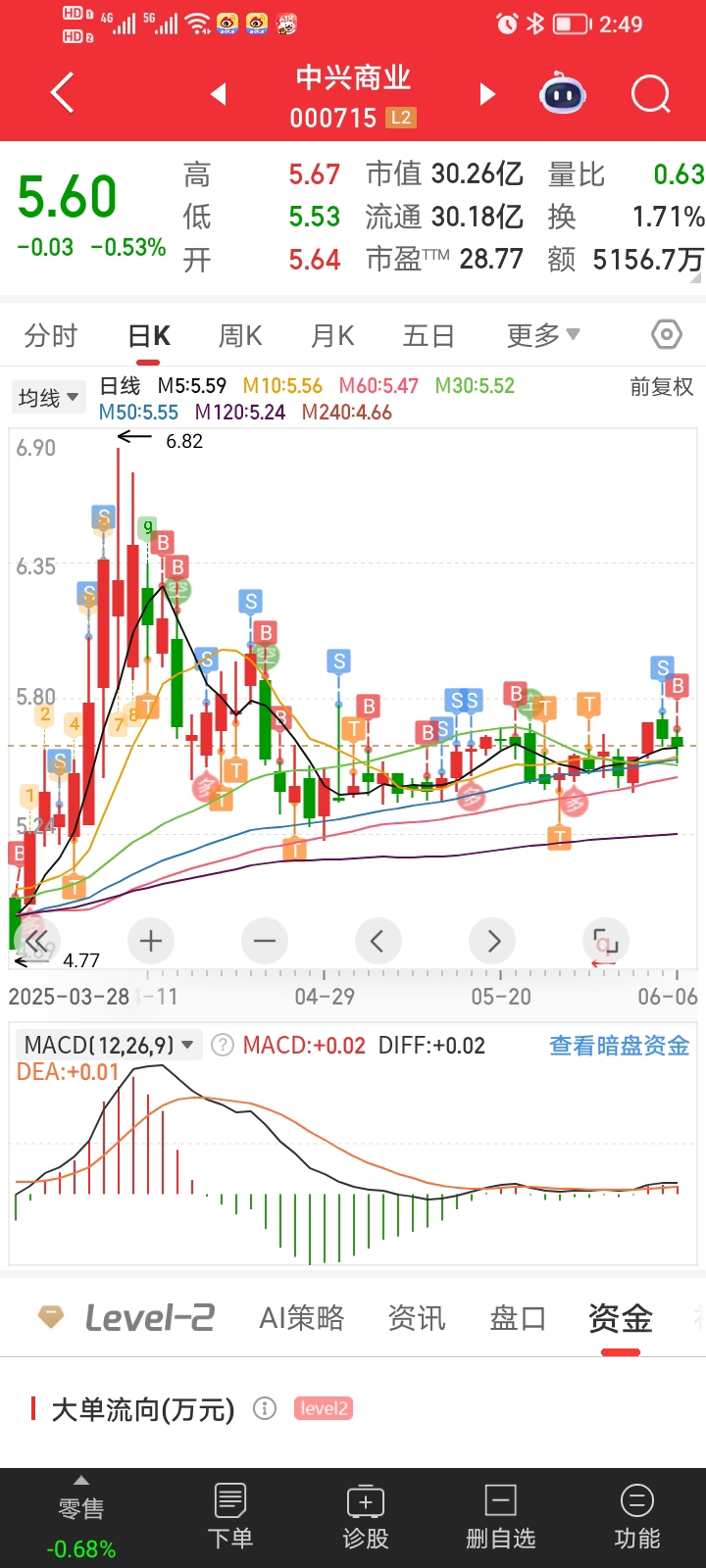
Task: Open MACD(12,26,9) indicator dropdown
Action: 110,1046
